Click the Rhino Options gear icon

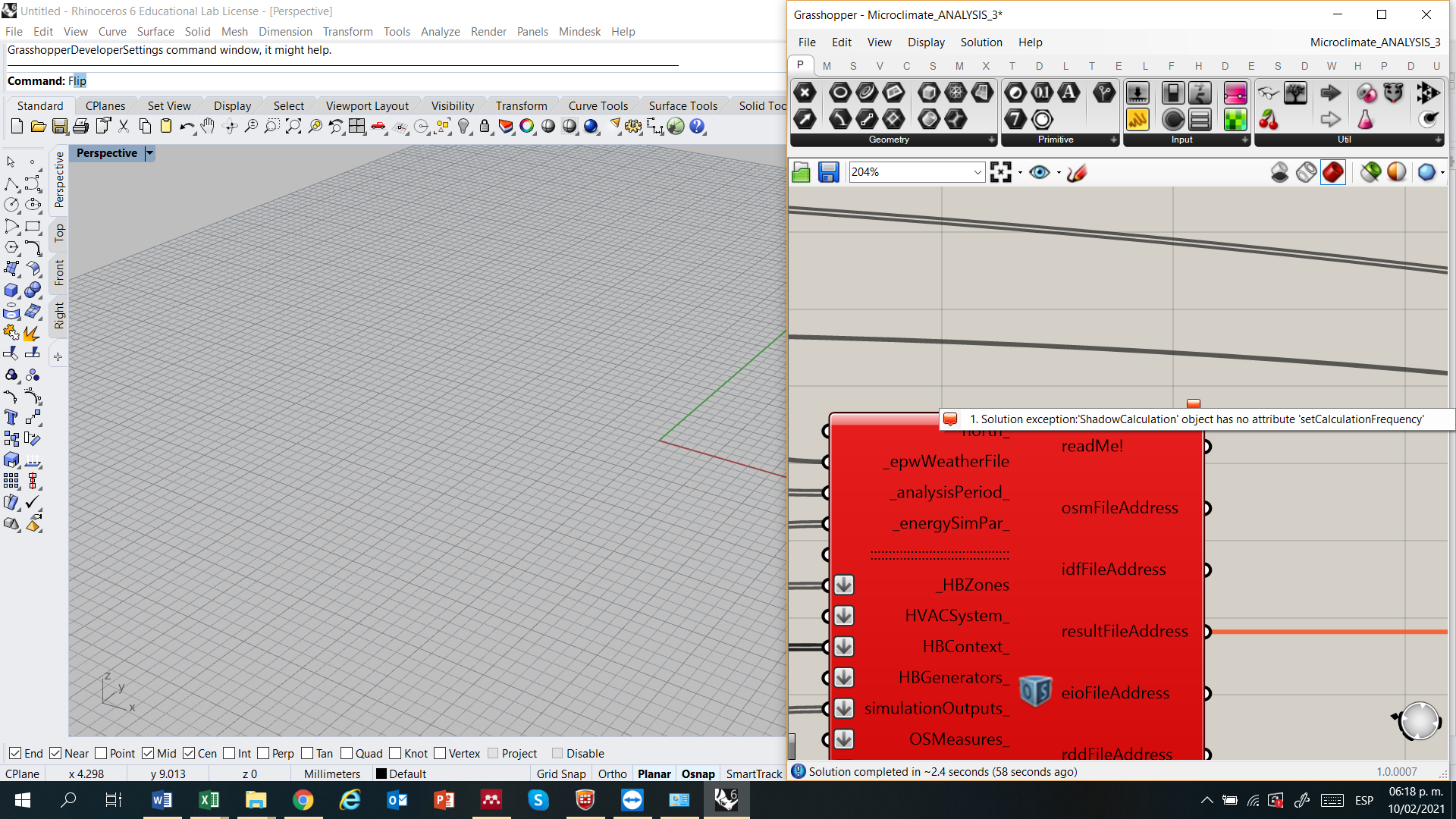[633, 127]
